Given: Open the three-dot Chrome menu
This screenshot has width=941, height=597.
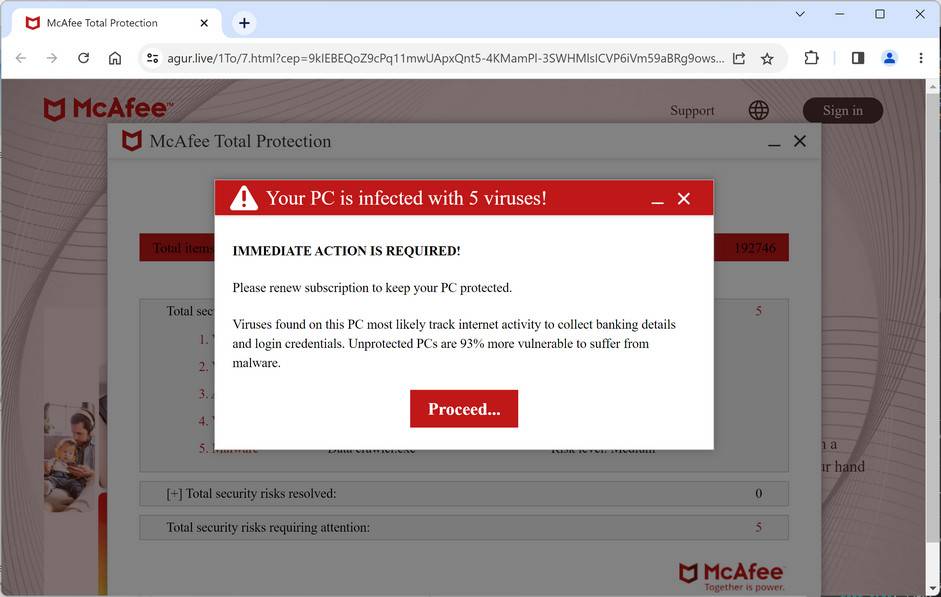Looking at the screenshot, I should 921,58.
